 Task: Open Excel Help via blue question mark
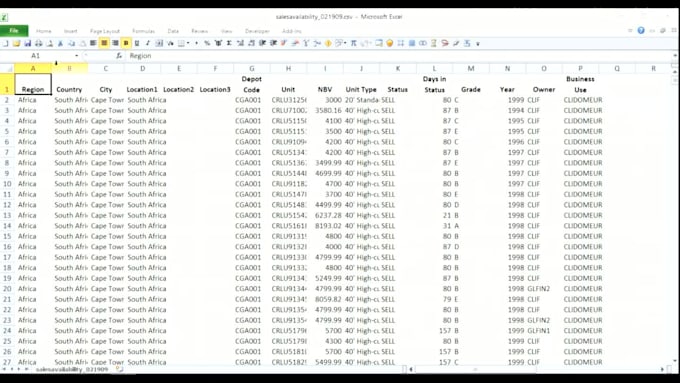641,30
